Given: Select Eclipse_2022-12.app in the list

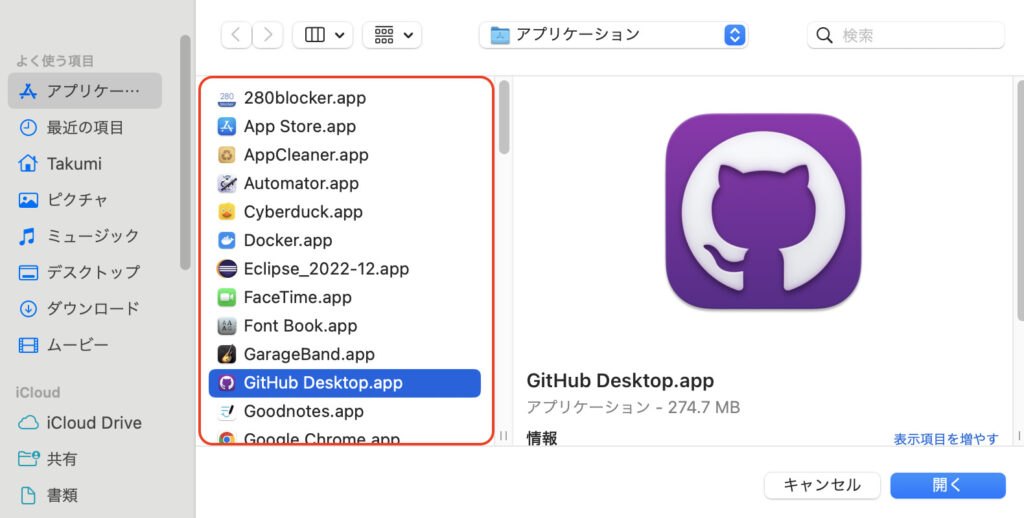Looking at the screenshot, I should click(x=345, y=268).
